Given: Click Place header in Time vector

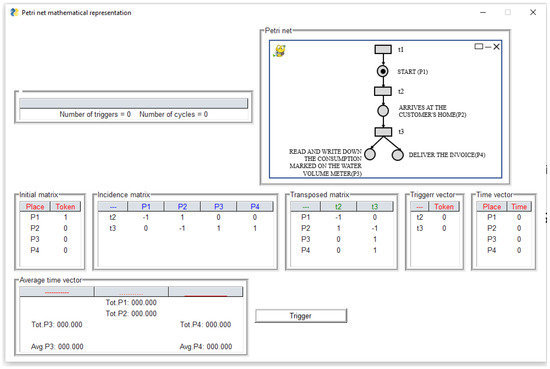Looking at the screenshot, I should click(492, 207).
